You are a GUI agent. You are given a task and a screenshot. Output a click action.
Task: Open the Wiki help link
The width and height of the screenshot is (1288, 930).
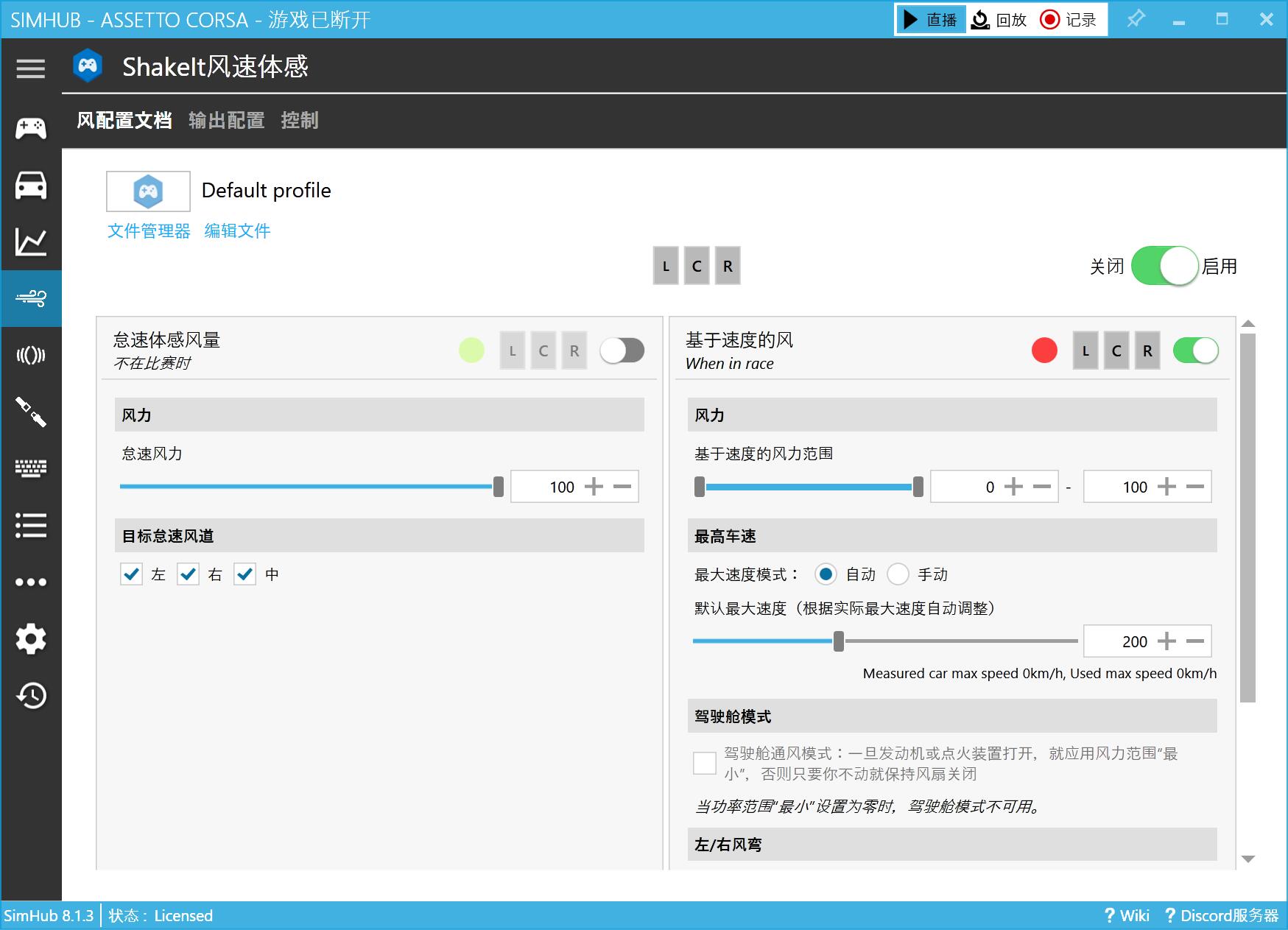pyautogui.click(x=1127, y=915)
